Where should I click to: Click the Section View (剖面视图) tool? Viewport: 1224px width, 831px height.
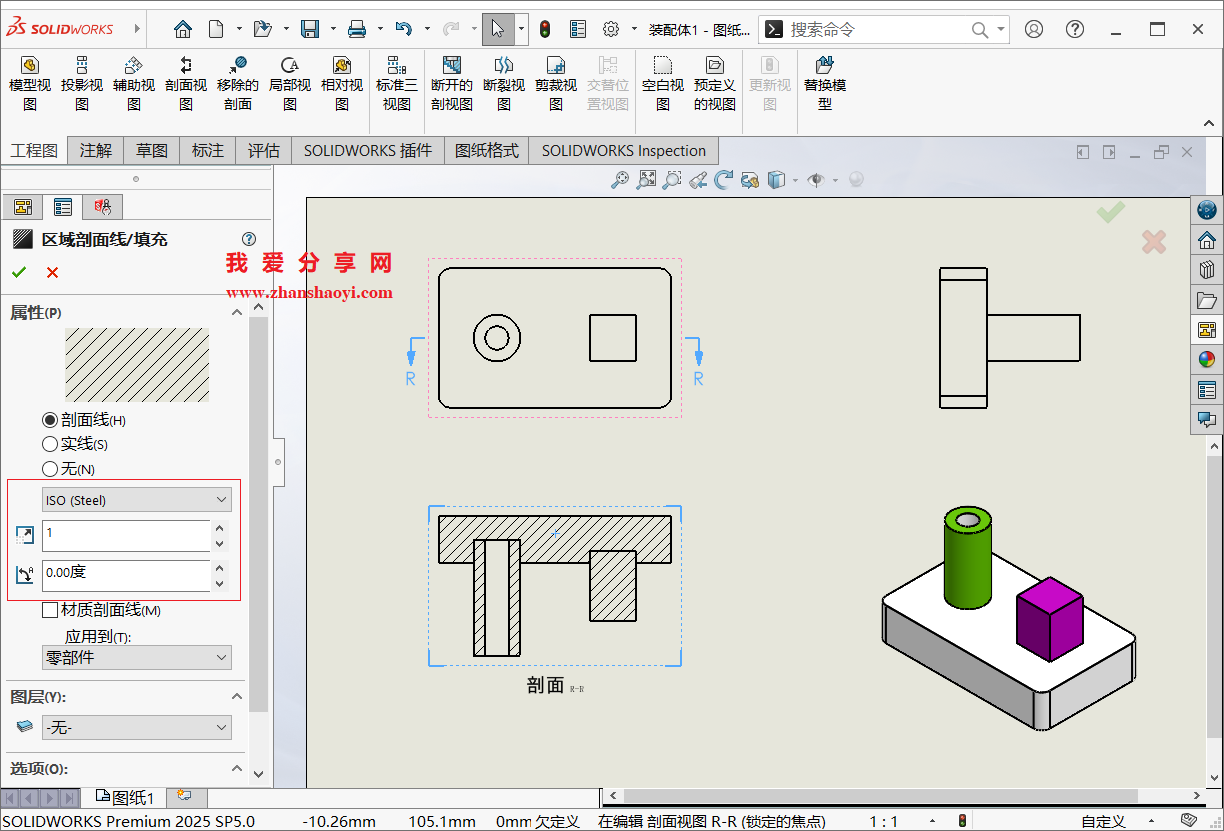click(186, 83)
